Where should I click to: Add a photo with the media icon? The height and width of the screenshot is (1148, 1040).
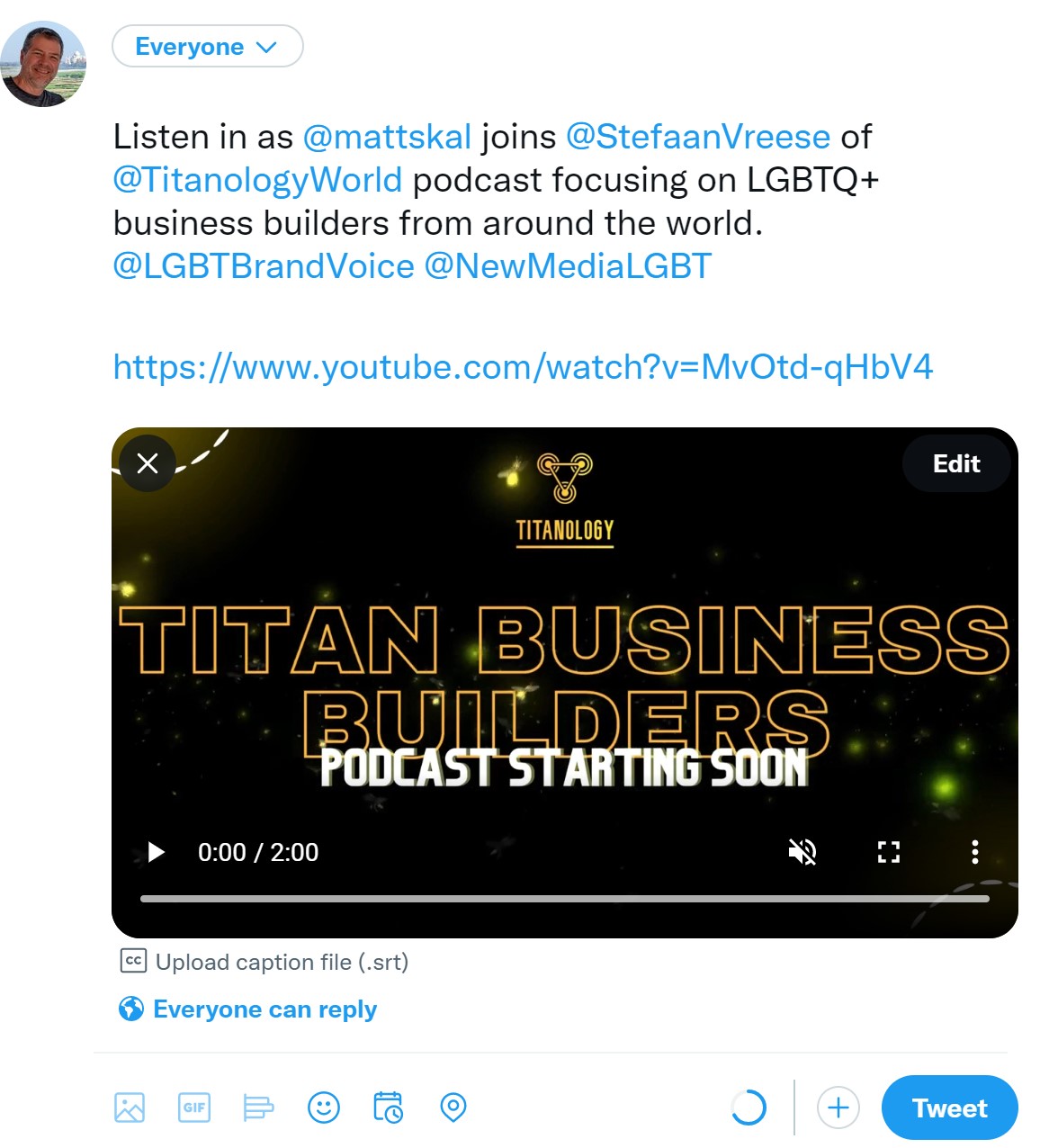(130, 1108)
